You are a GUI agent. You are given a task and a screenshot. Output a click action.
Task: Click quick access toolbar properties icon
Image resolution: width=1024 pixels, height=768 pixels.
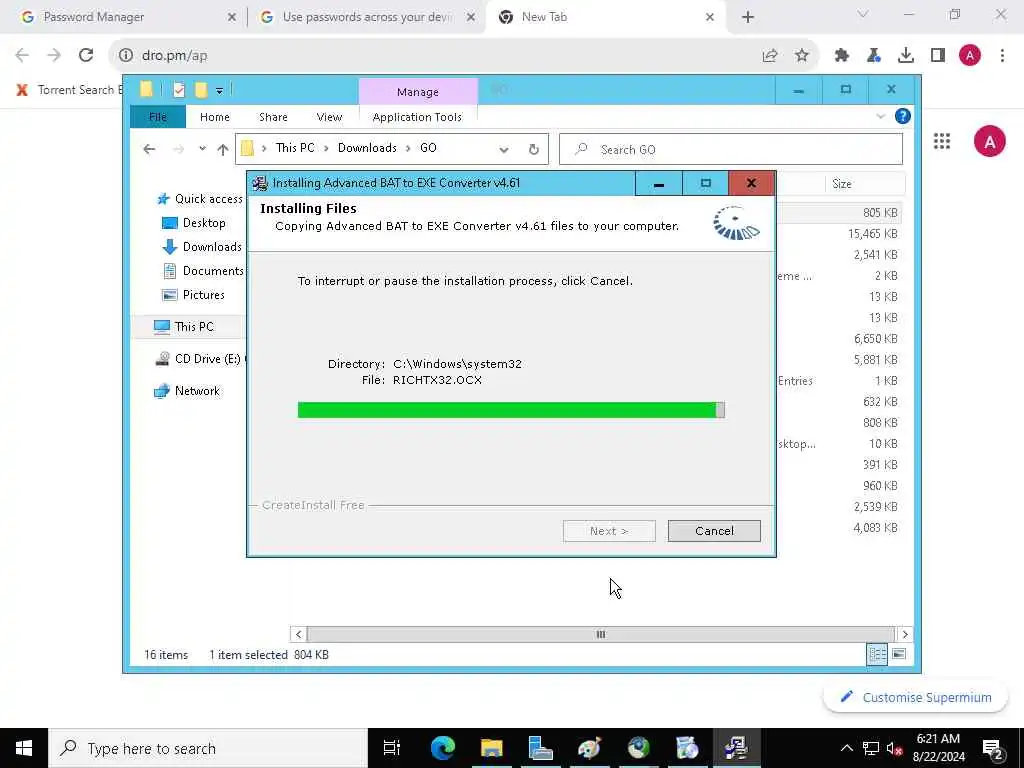[179, 90]
